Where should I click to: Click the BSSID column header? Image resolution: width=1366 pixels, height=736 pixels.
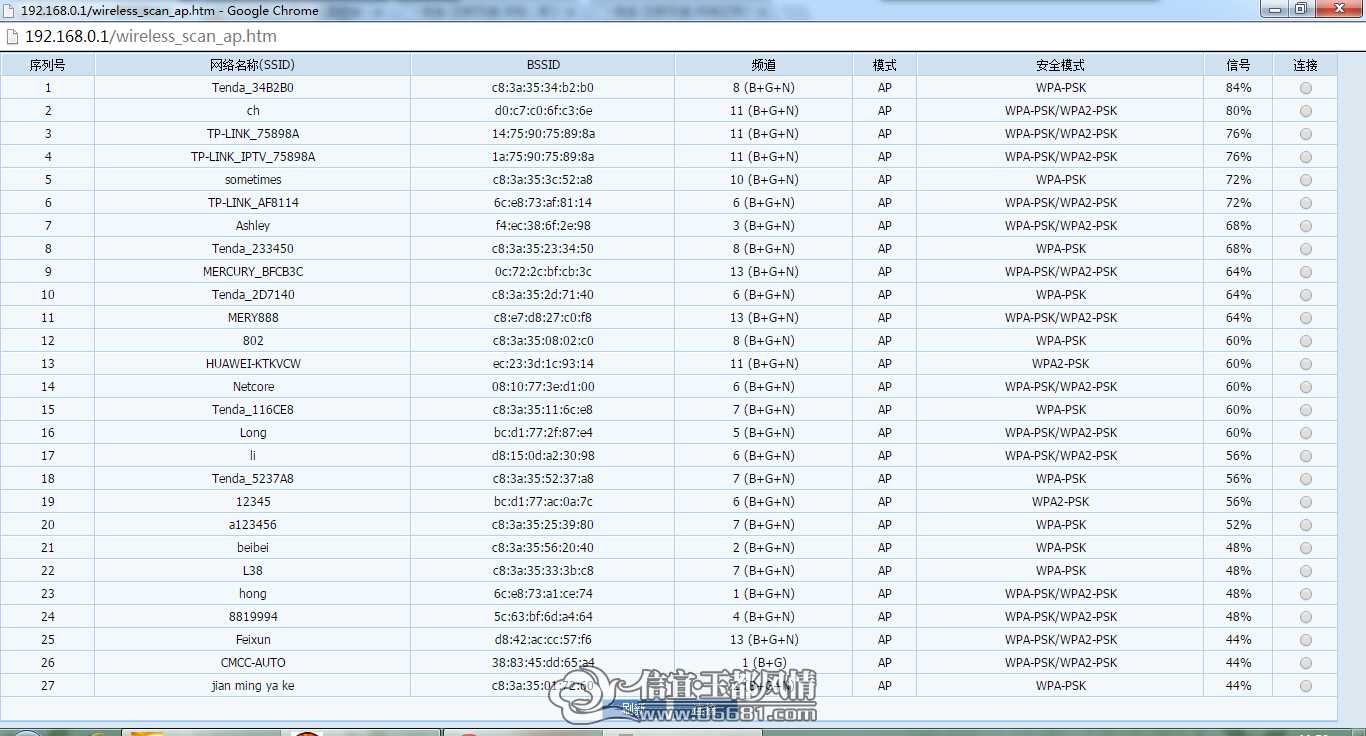click(543, 65)
